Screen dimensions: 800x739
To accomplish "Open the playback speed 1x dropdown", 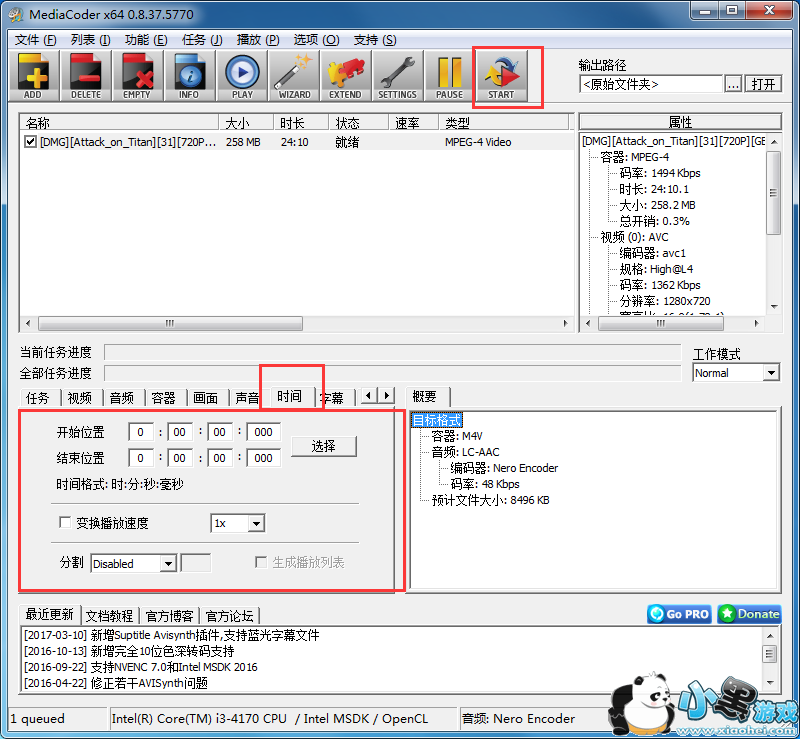I will 255,522.
